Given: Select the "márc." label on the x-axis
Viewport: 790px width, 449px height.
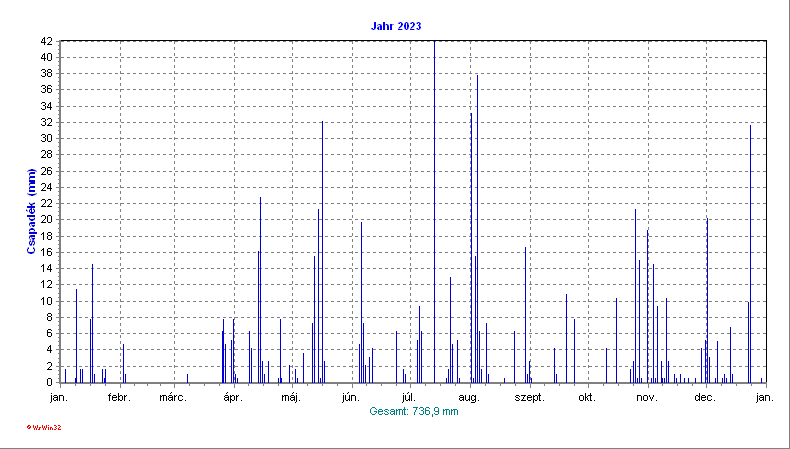Looking at the screenshot, I should pyautogui.click(x=173, y=398).
